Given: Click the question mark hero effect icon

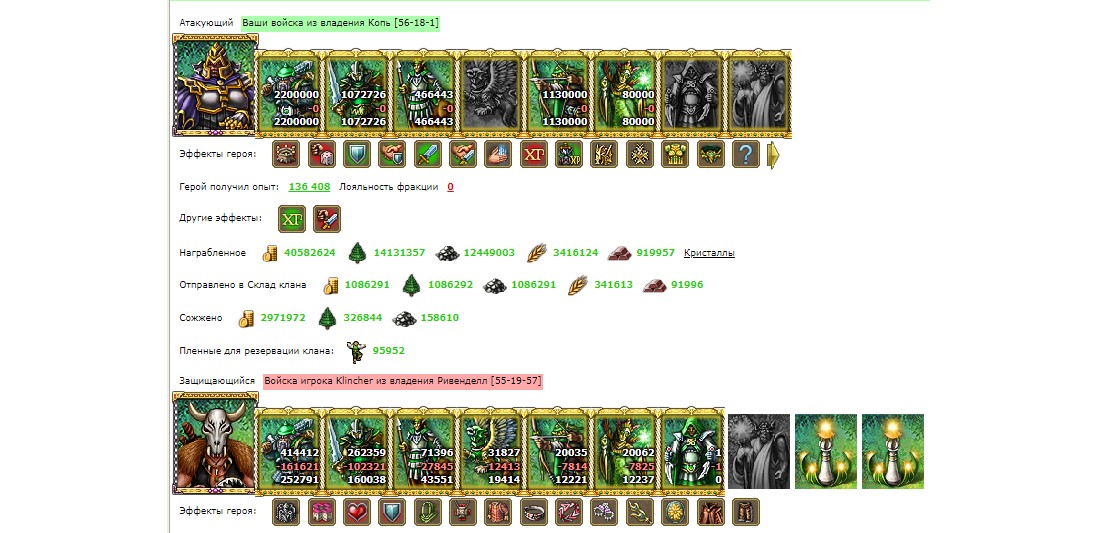Looking at the screenshot, I should pos(746,154).
